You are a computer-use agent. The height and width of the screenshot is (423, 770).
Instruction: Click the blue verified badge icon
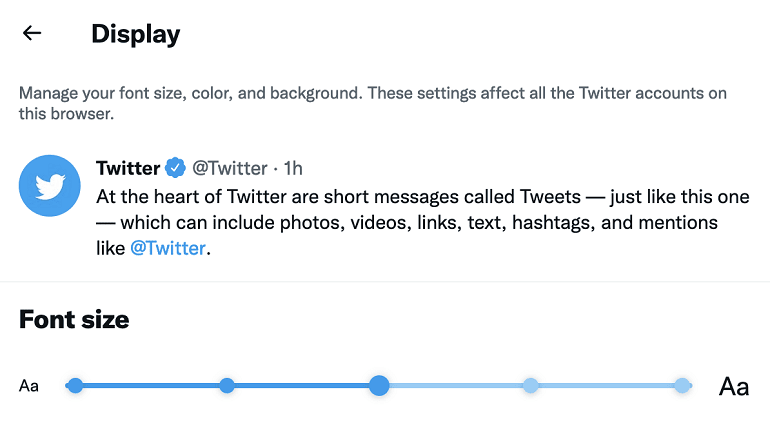[175, 168]
